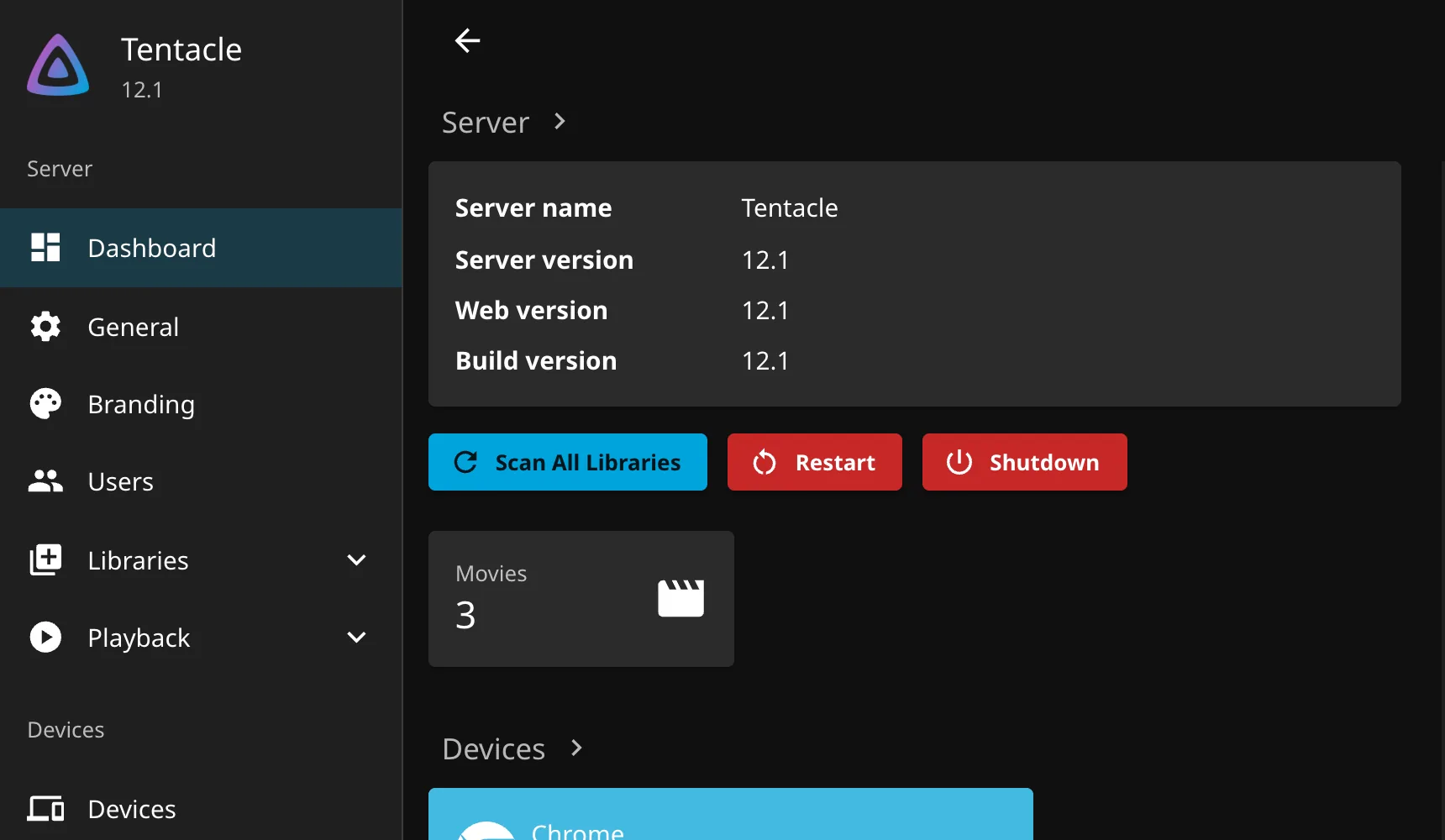Image resolution: width=1445 pixels, height=840 pixels.
Task: Open Server section via its chevron
Action: tap(560, 122)
